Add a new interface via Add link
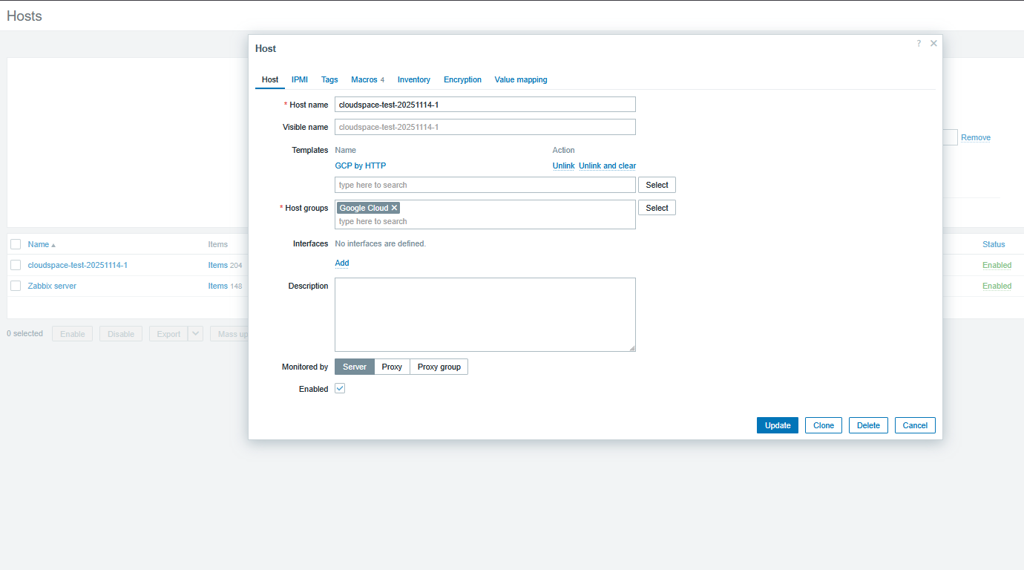Viewport: 1024px width, 570px height. coord(342,263)
